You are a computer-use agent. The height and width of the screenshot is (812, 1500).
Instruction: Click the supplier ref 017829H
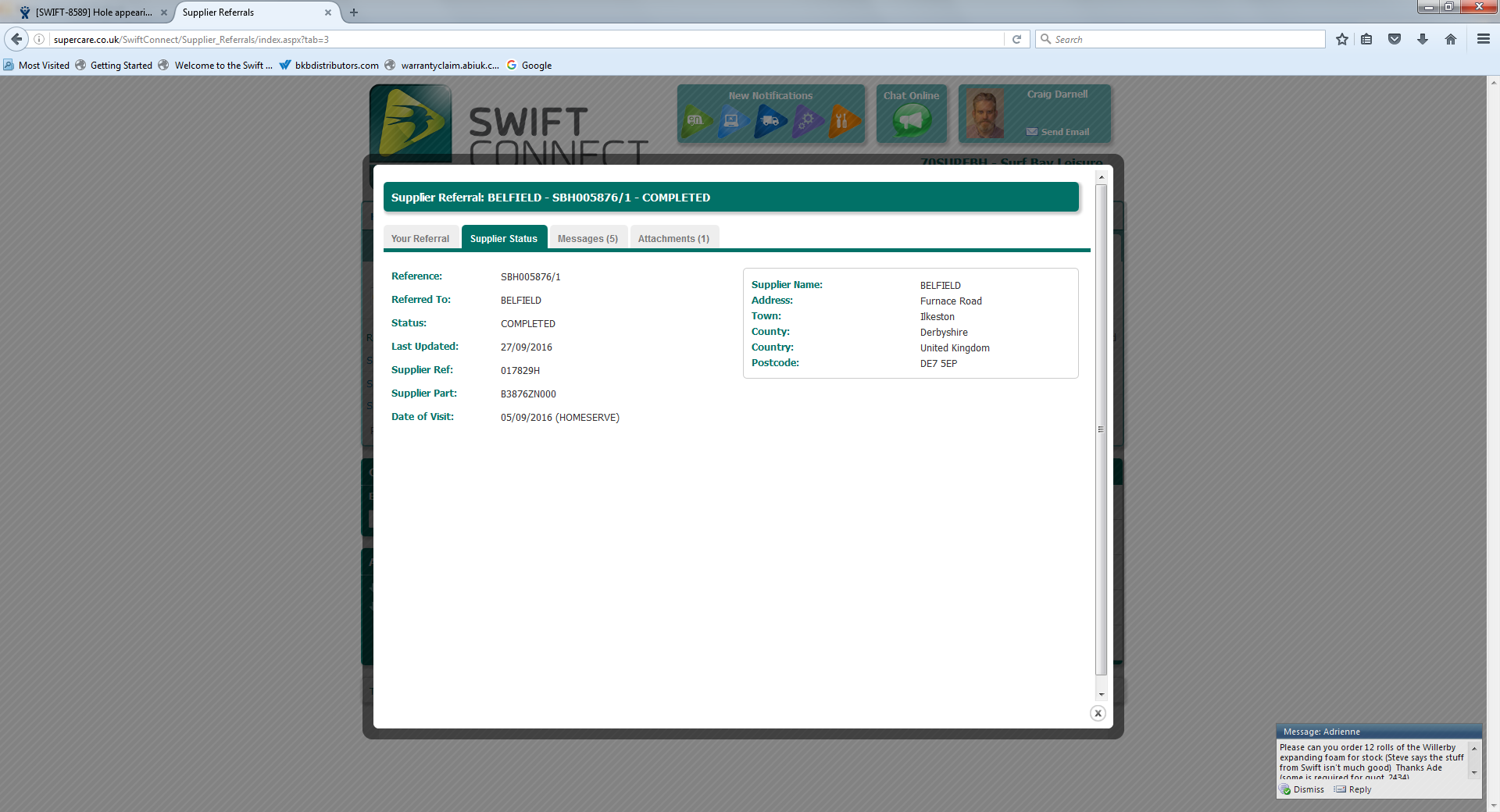(520, 371)
